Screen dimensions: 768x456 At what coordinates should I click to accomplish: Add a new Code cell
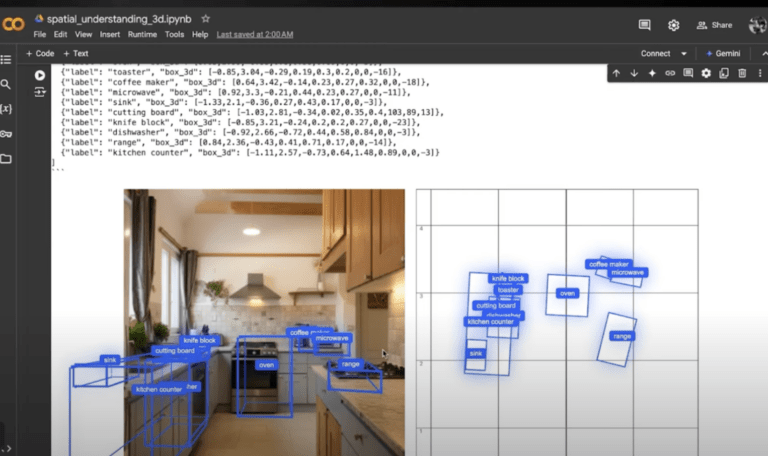point(40,53)
